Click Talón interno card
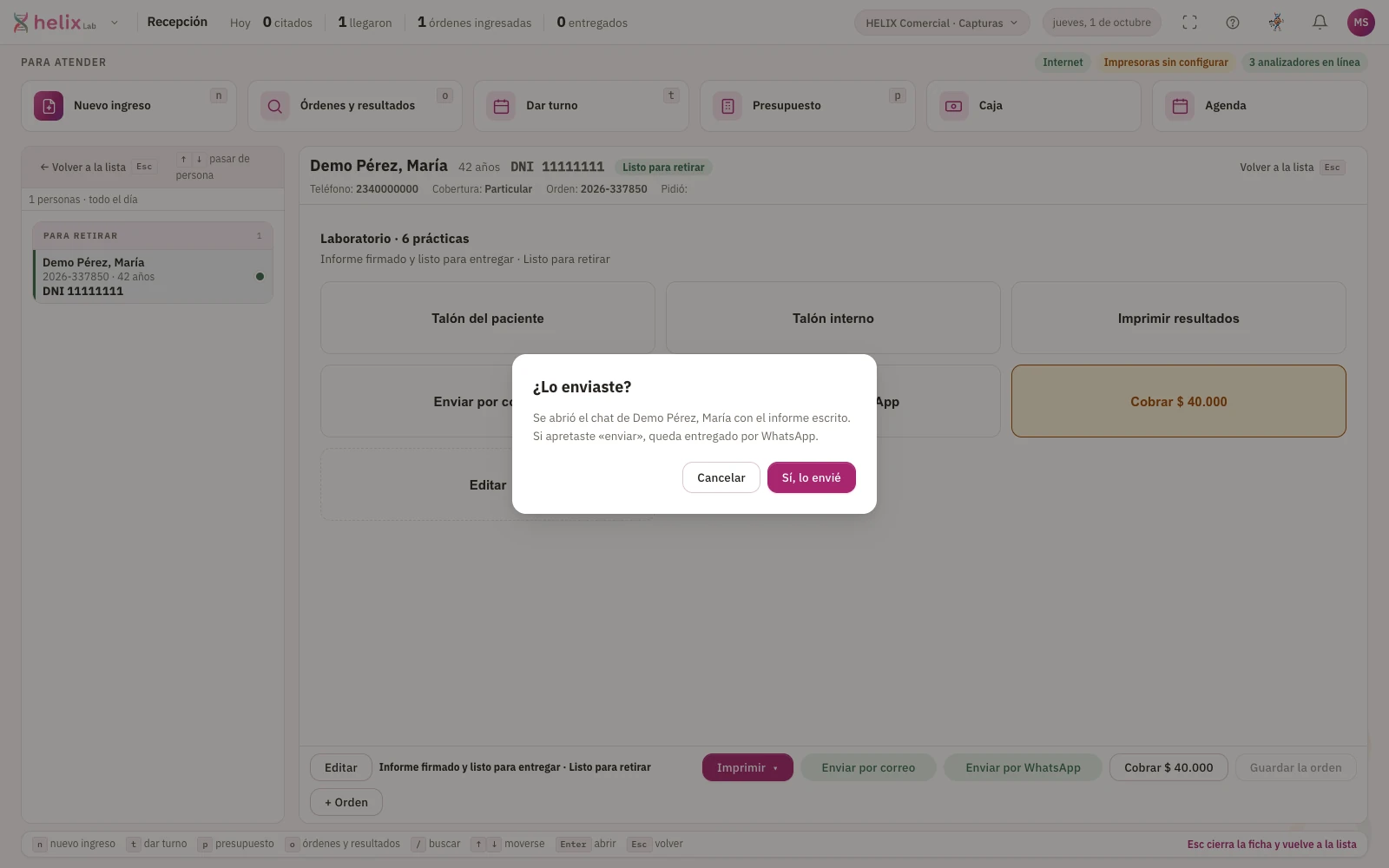This screenshot has width=1389, height=868. point(833,318)
